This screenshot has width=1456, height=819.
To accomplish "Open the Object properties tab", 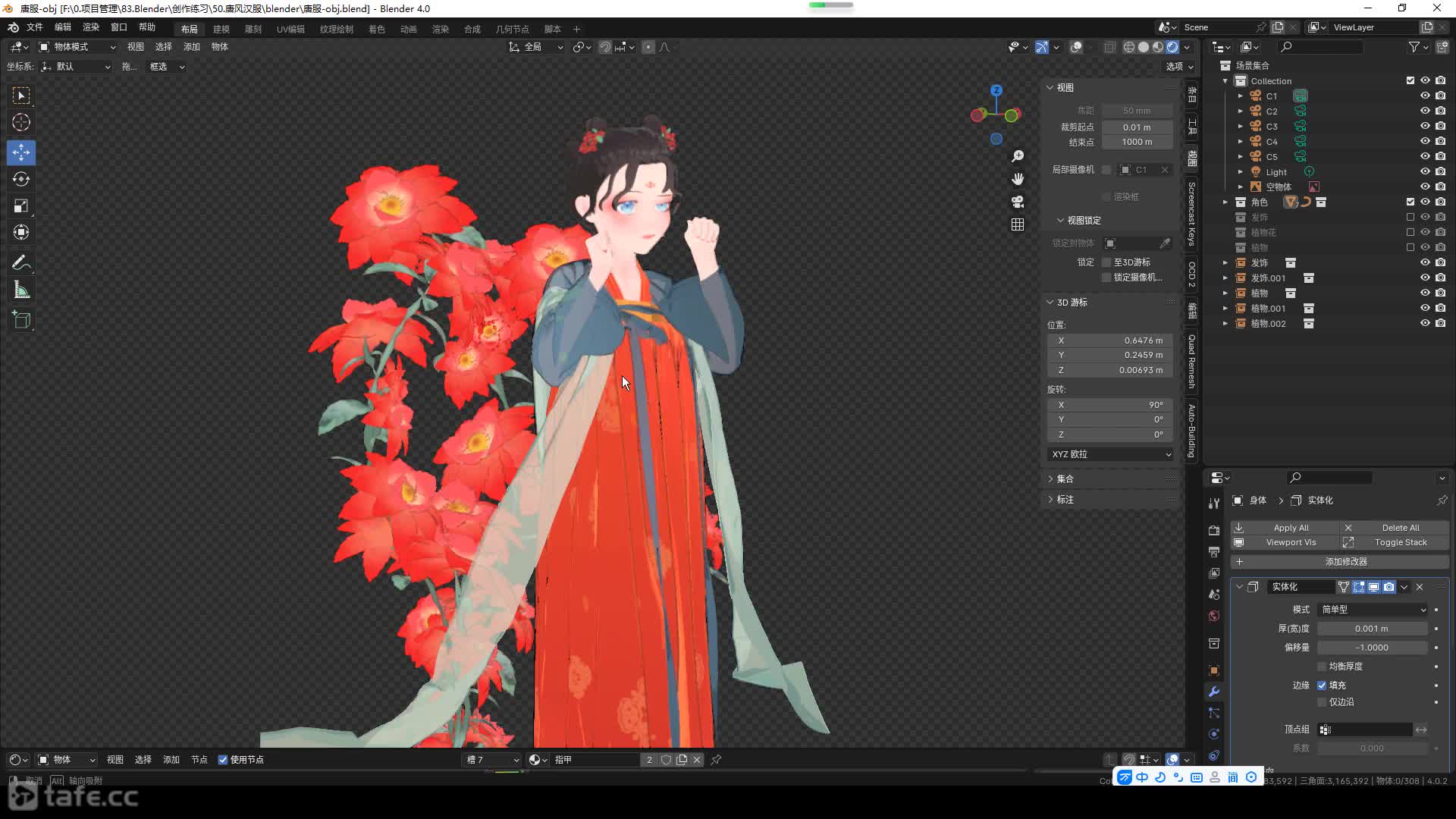I will point(1214,670).
